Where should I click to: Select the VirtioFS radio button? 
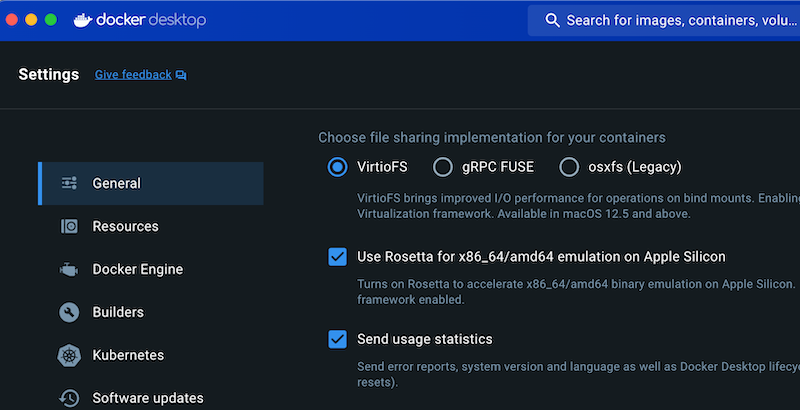337,167
